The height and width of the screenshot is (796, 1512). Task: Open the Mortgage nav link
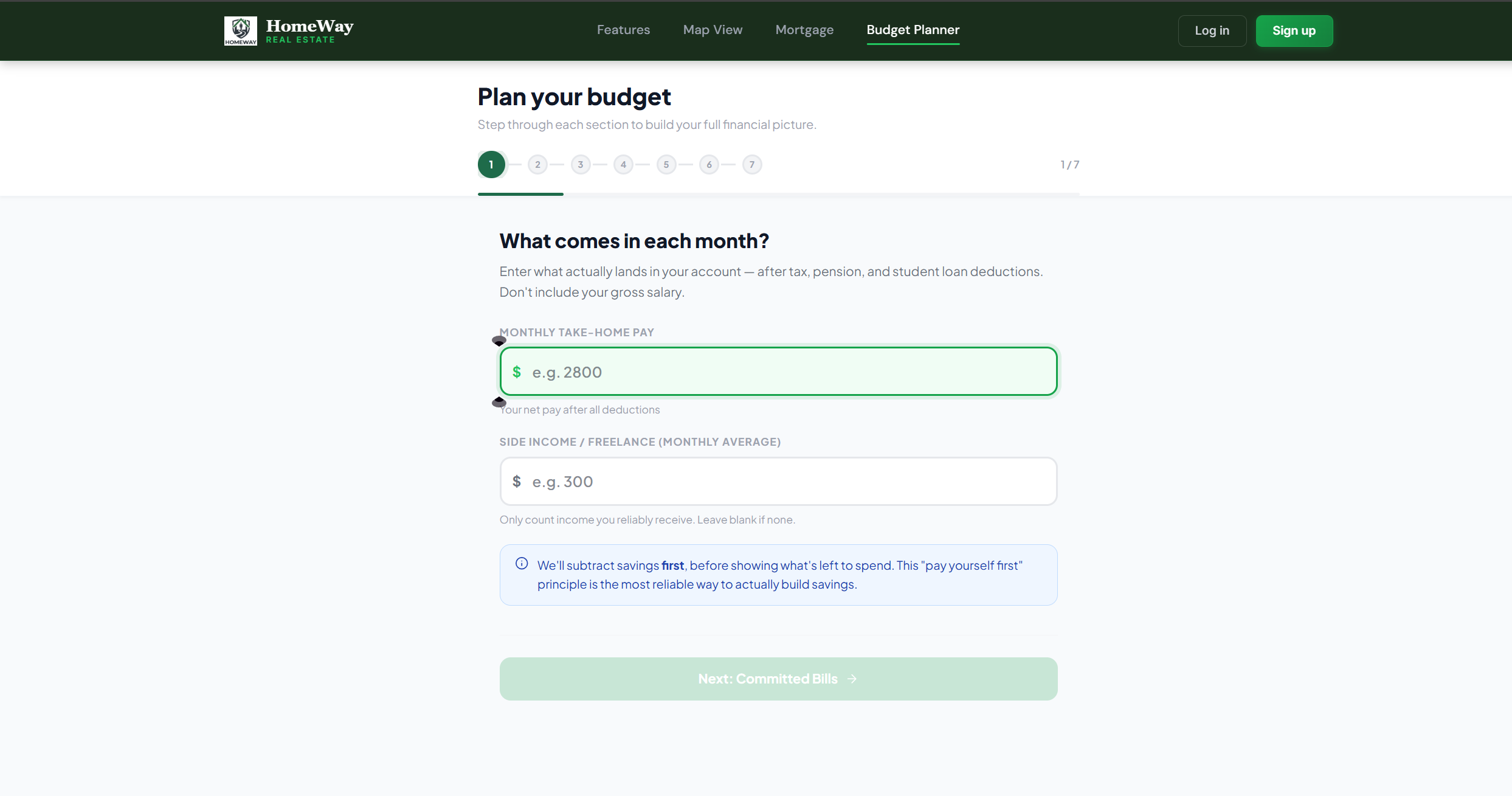(804, 30)
